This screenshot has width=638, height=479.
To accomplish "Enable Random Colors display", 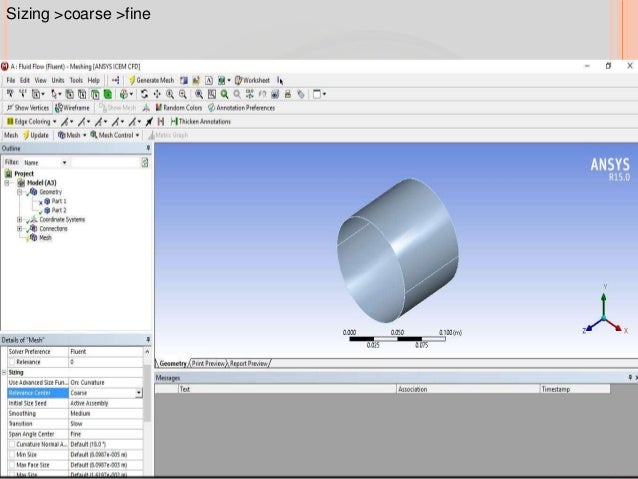I will (179, 108).
